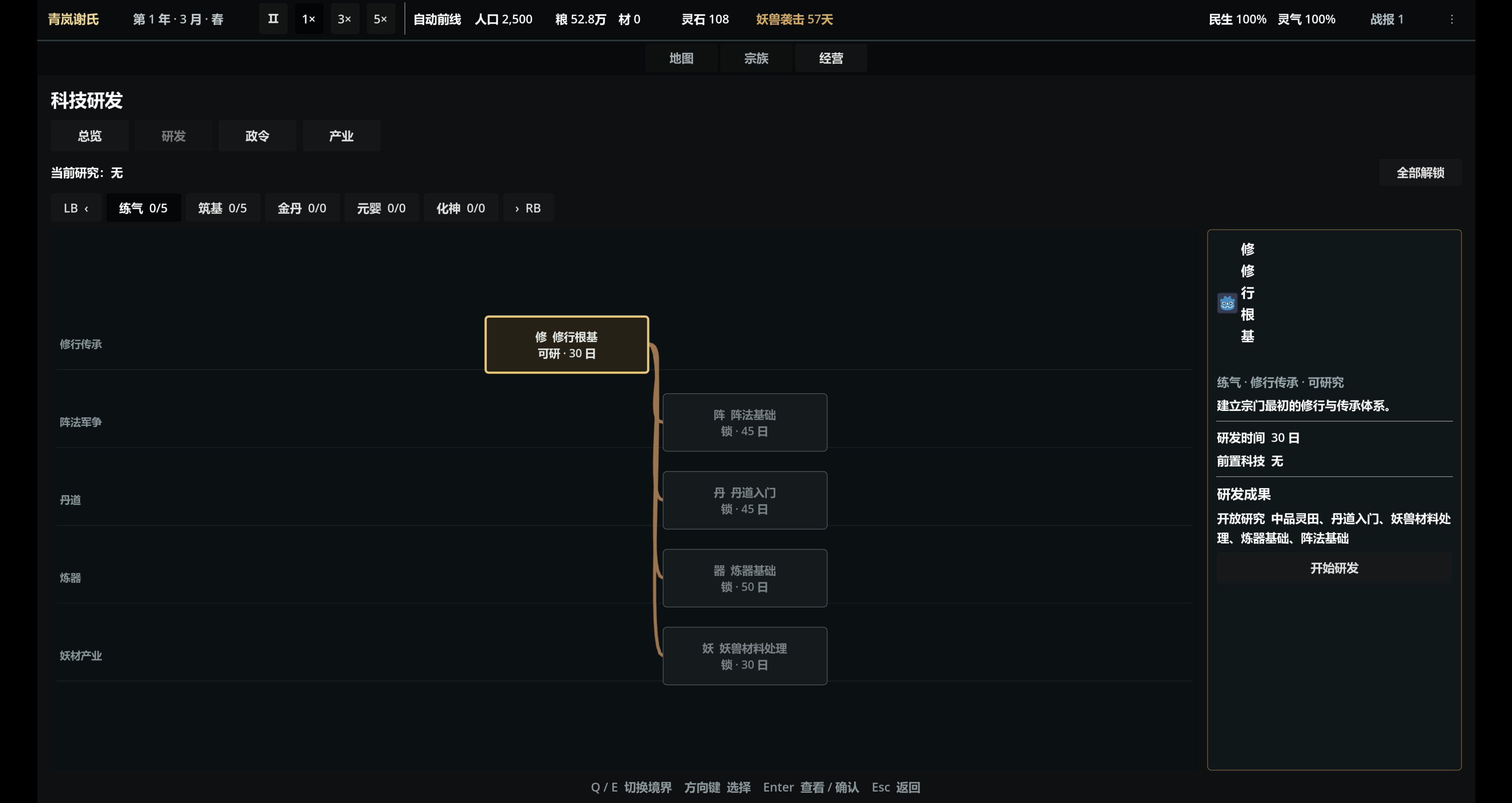1512x803 pixels.
Task: Click the 粮 52.8万 food stat
Action: click(581, 19)
